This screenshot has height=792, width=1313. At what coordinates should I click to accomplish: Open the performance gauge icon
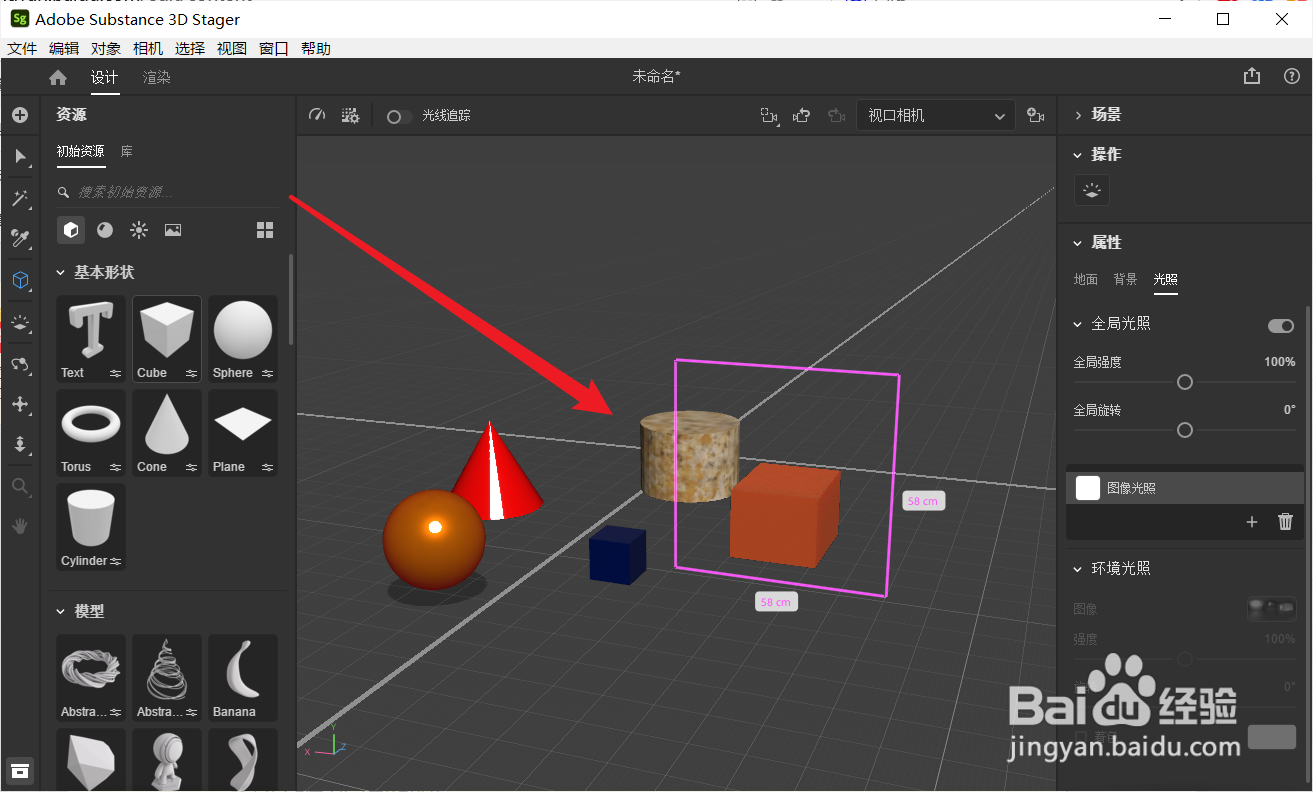pos(317,116)
